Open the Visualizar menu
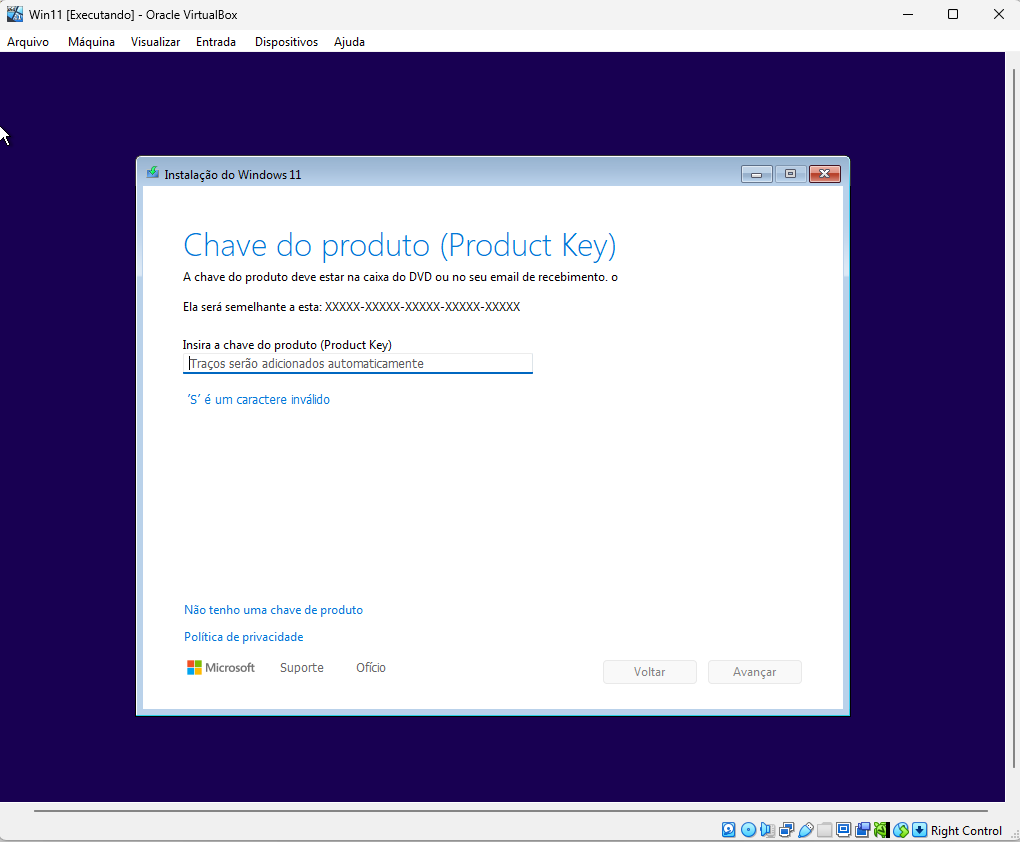 point(155,42)
